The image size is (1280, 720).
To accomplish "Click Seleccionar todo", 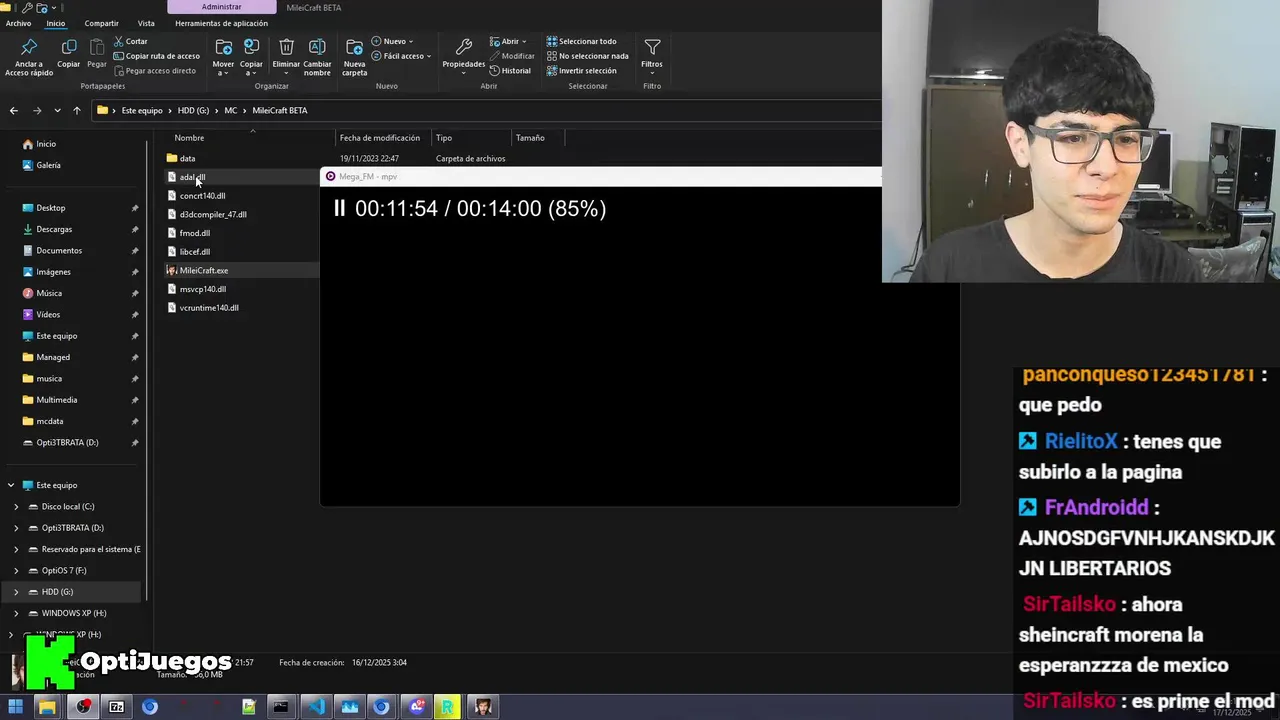I will (581, 41).
